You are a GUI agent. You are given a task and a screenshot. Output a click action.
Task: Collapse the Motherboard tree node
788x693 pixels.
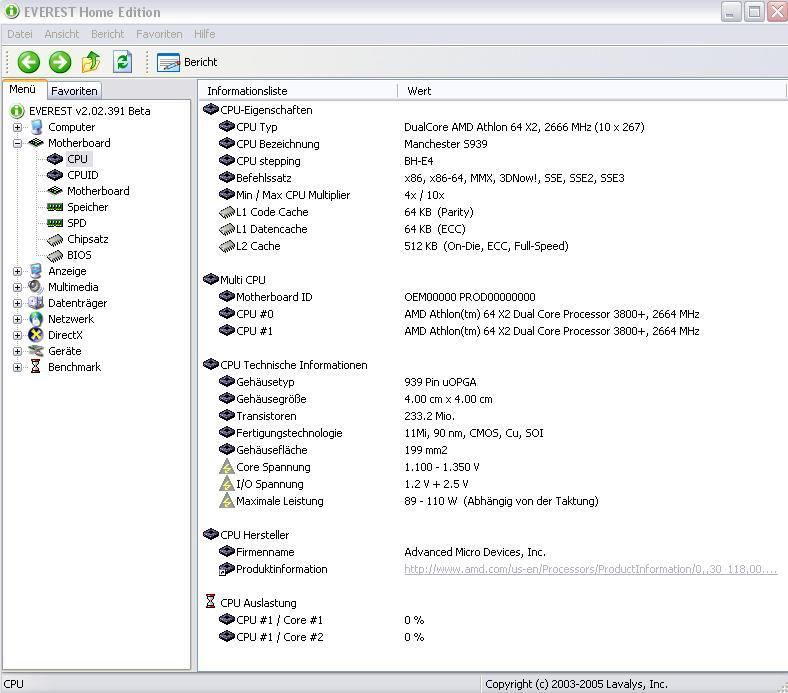[18, 143]
